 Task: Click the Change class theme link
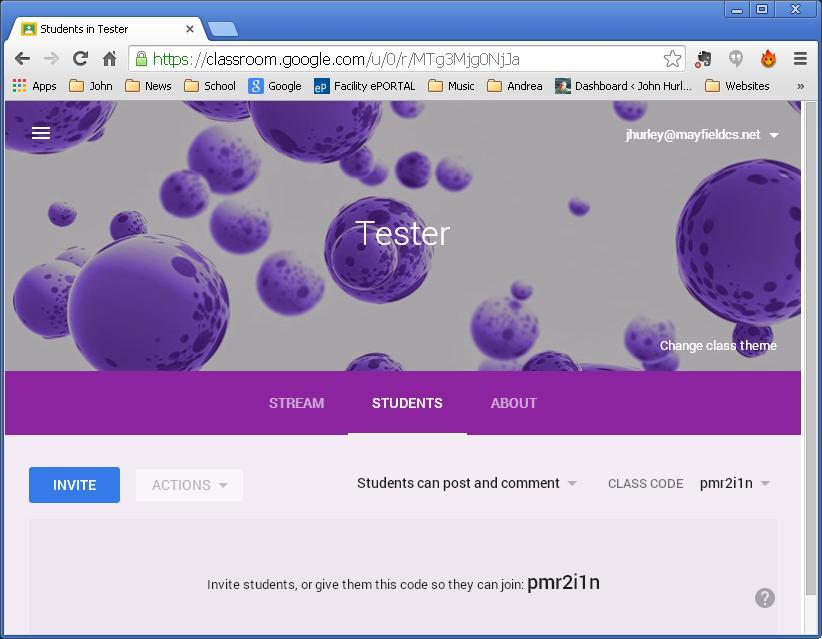(x=718, y=345)
